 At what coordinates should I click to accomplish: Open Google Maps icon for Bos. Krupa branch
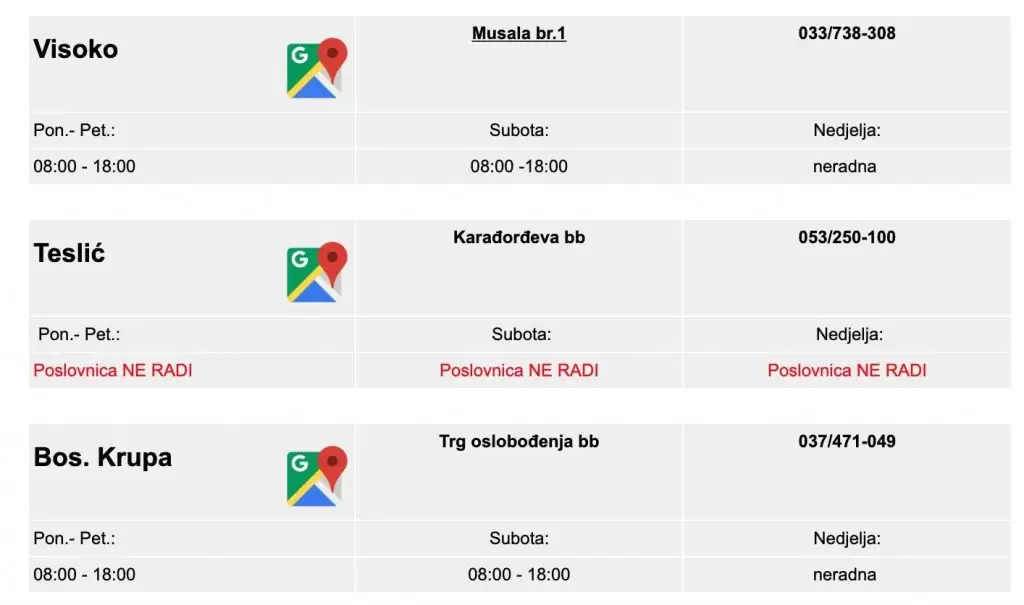point(315,473)
